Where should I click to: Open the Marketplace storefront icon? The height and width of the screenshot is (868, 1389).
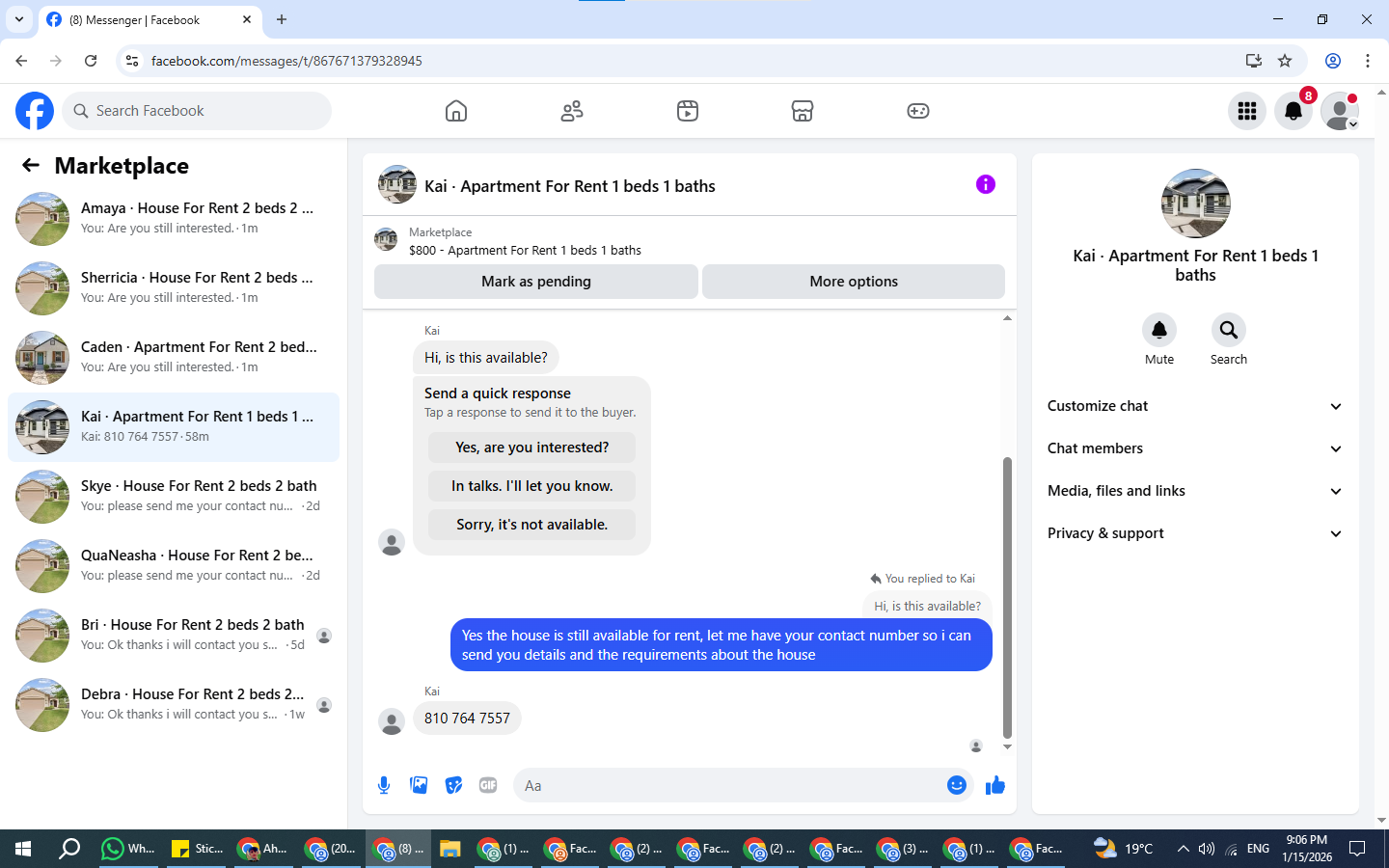click(x=803, y=111)
